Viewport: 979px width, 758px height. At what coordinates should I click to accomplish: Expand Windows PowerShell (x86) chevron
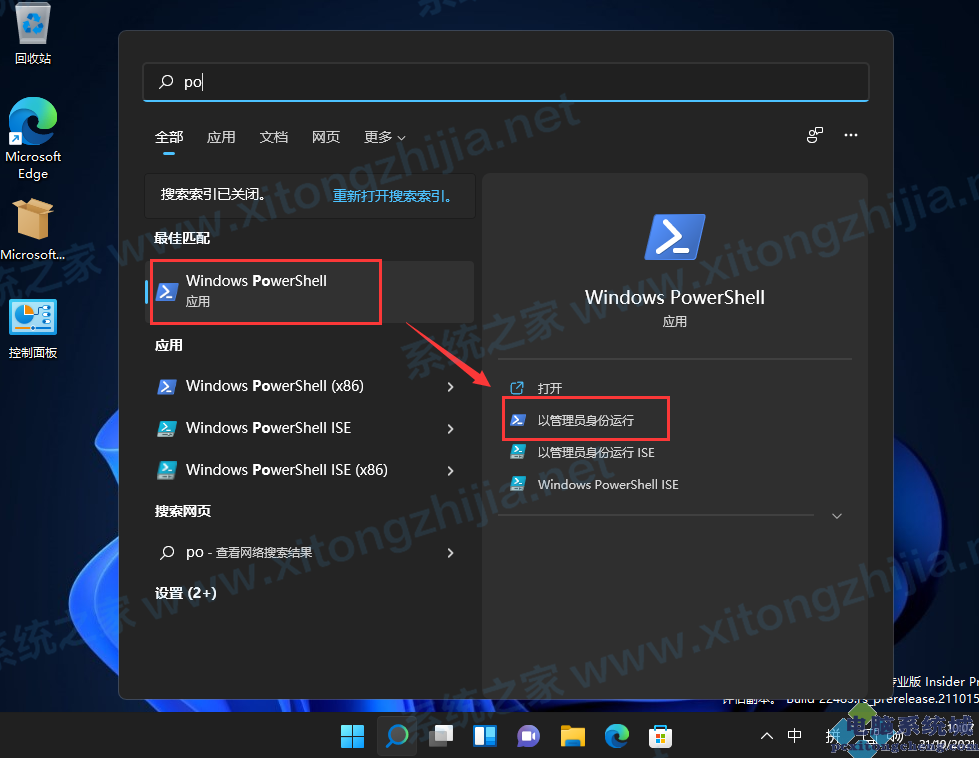450,387
